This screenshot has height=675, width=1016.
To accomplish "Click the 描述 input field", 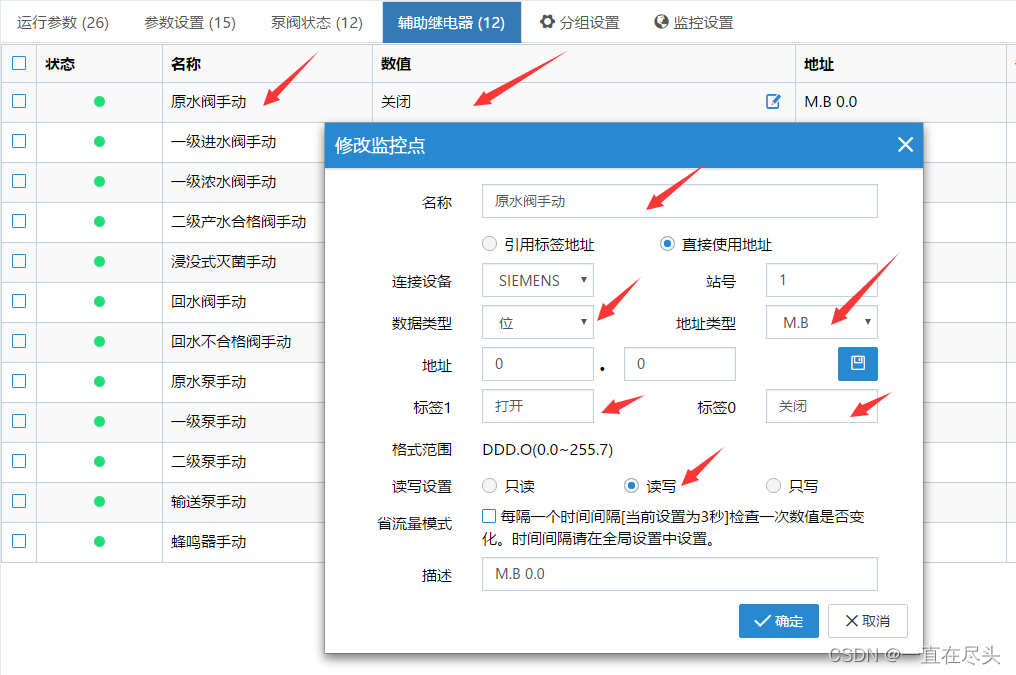I will coord(679,574).
